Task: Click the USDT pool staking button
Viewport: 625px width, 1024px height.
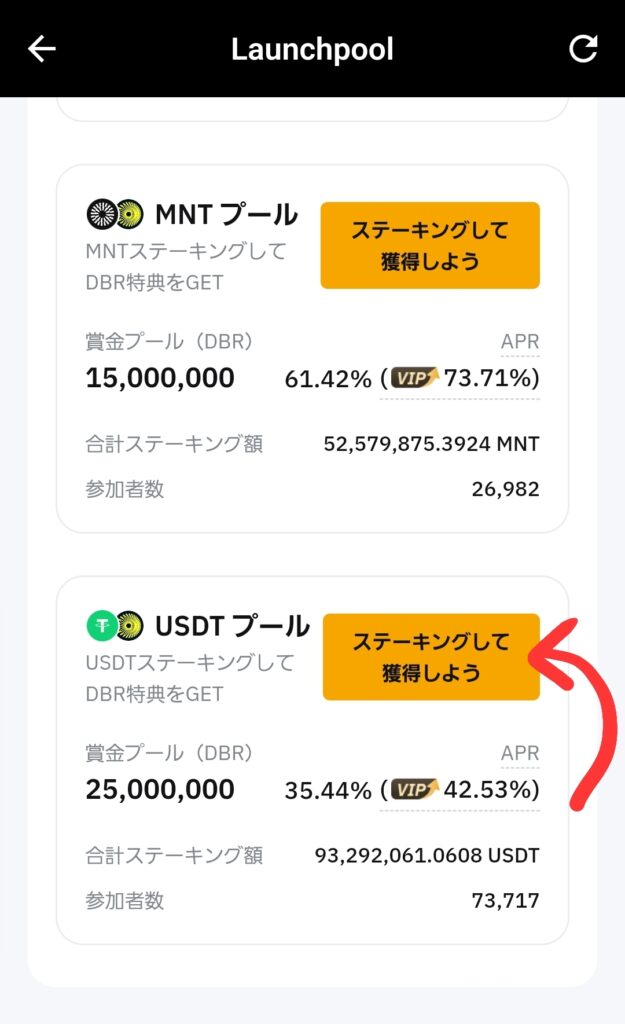Action: [430, 657]
